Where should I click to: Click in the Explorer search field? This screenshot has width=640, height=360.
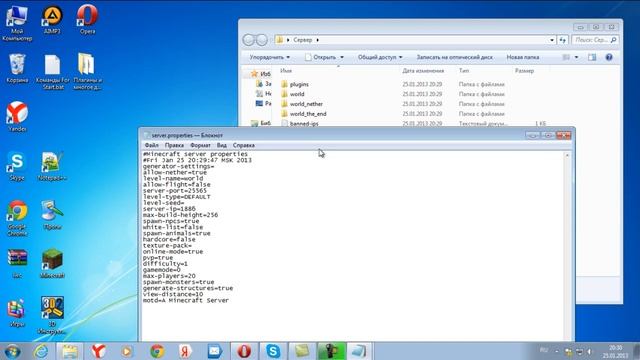click(x=595, y=40)
